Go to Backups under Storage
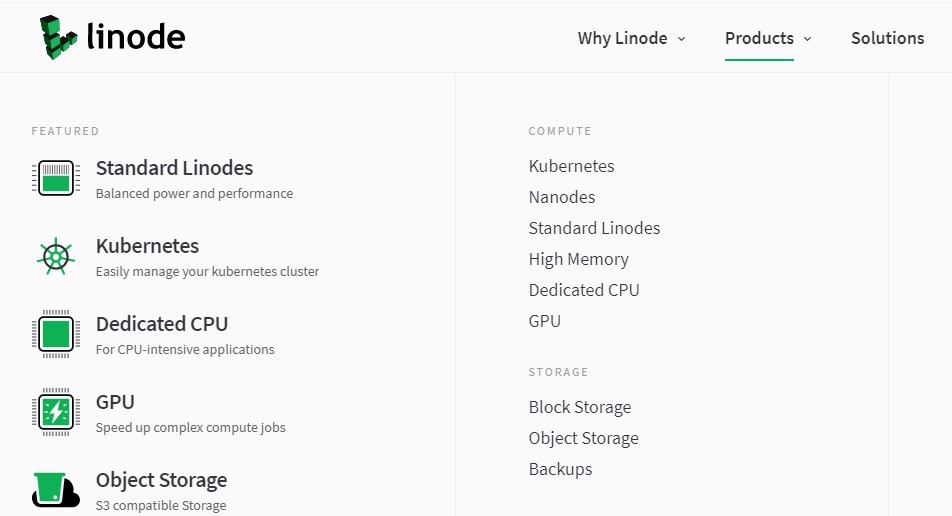This screenshot has width=952, height=516. pos(560,469)
